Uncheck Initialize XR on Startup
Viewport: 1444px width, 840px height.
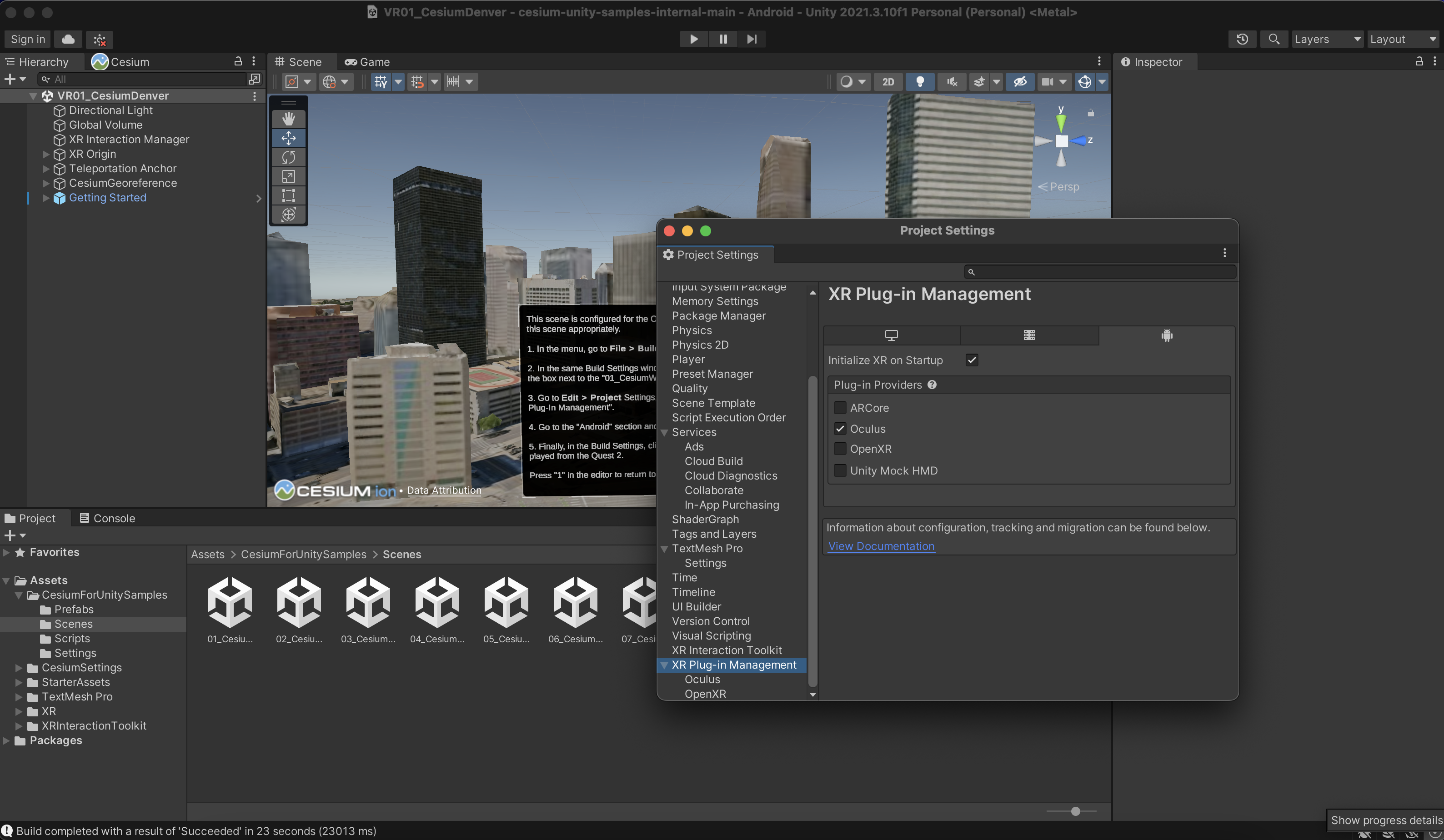972,360
